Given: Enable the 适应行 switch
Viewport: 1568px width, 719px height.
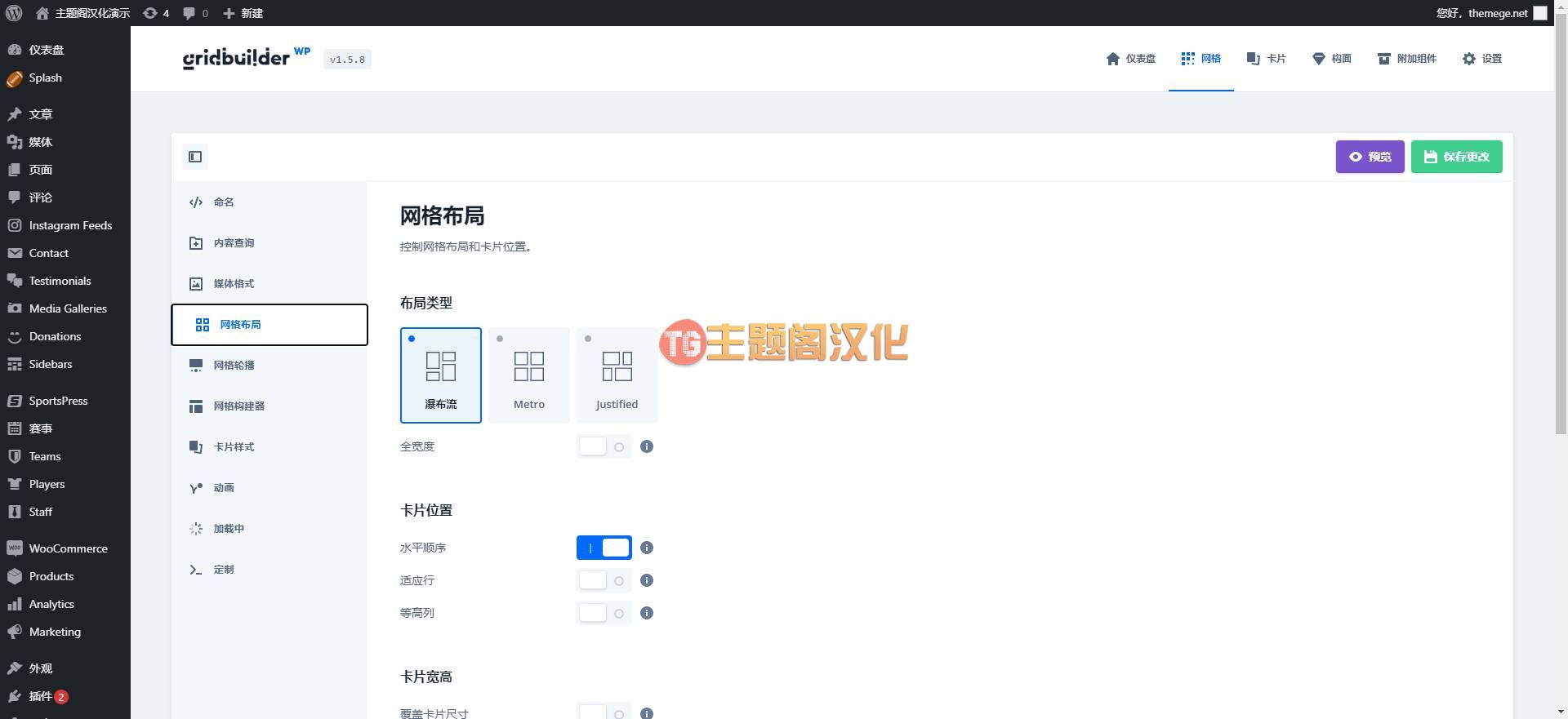Looking at the screenshot, I should coord(604,580).
